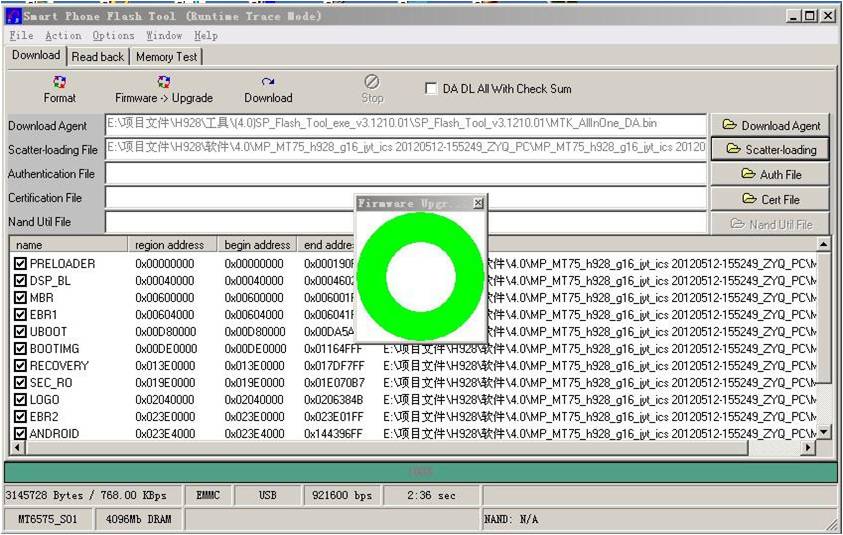The image size is (843, 535).
Task: Select RECOVERY region address 0x013E0000
Action: 165,366
